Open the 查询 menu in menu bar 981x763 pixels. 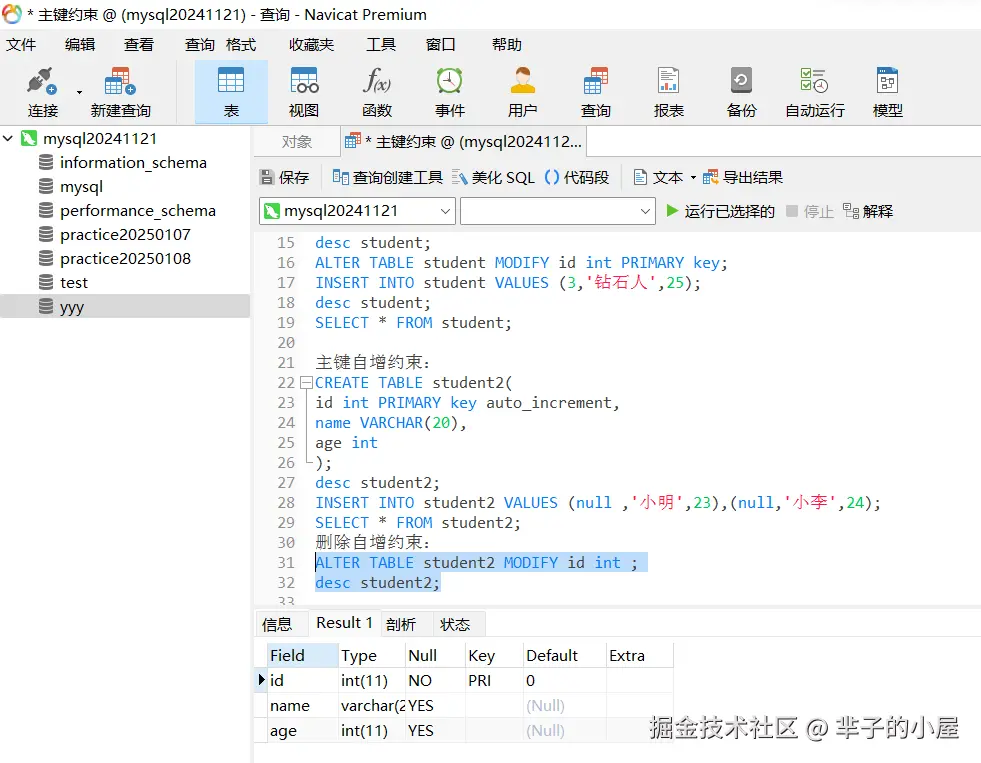click(200, 44)
